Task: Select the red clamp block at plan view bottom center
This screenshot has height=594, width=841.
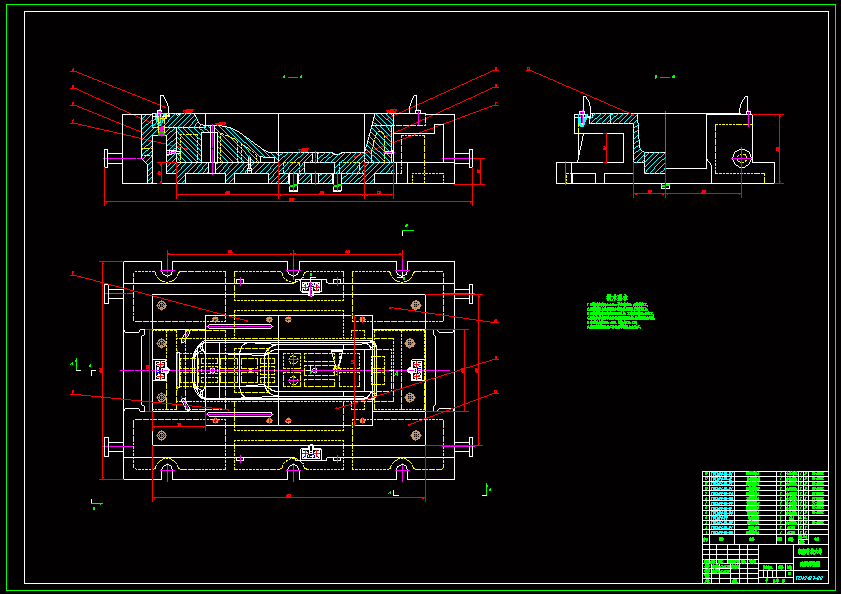Action: [311, 454]
